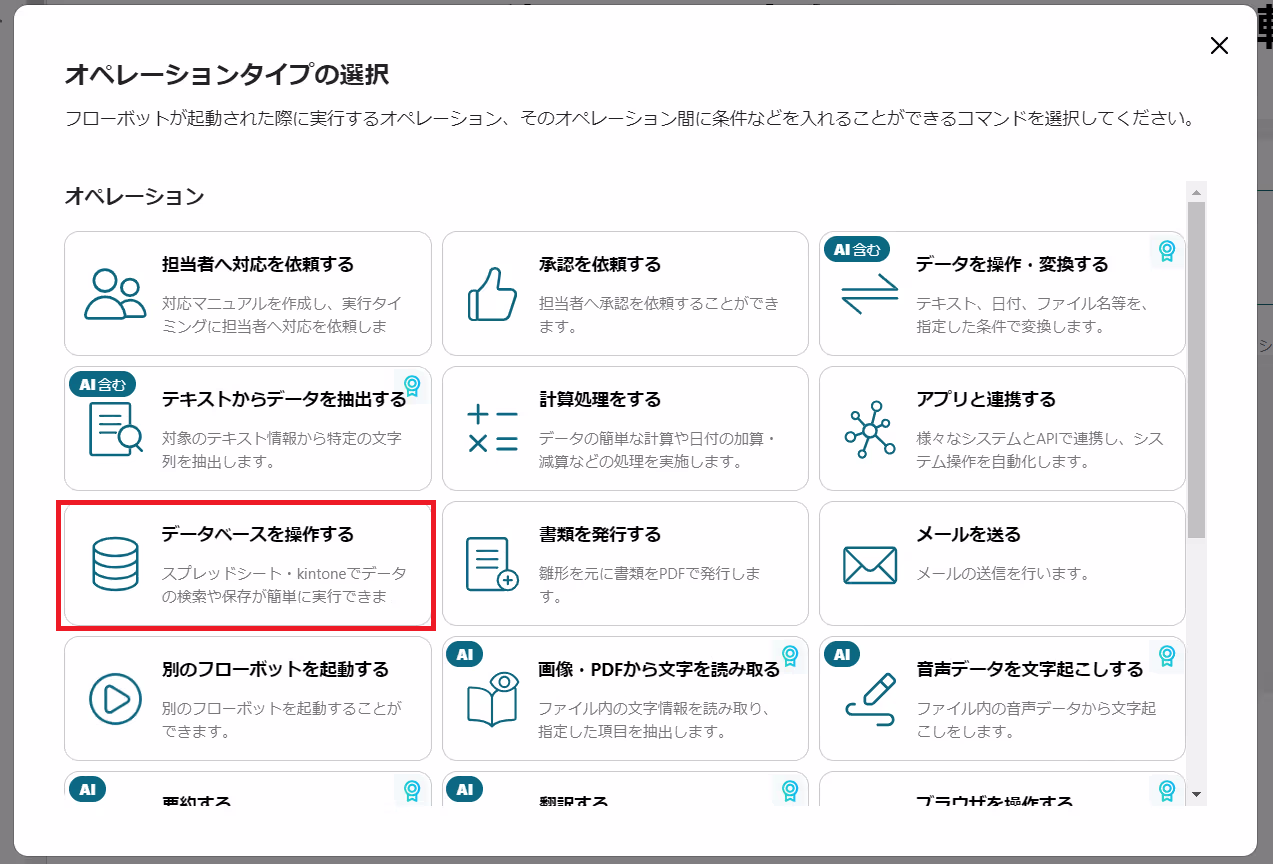
Task: Click the premium ribbon badge on 翻訳する card
Action: [789, 791]
